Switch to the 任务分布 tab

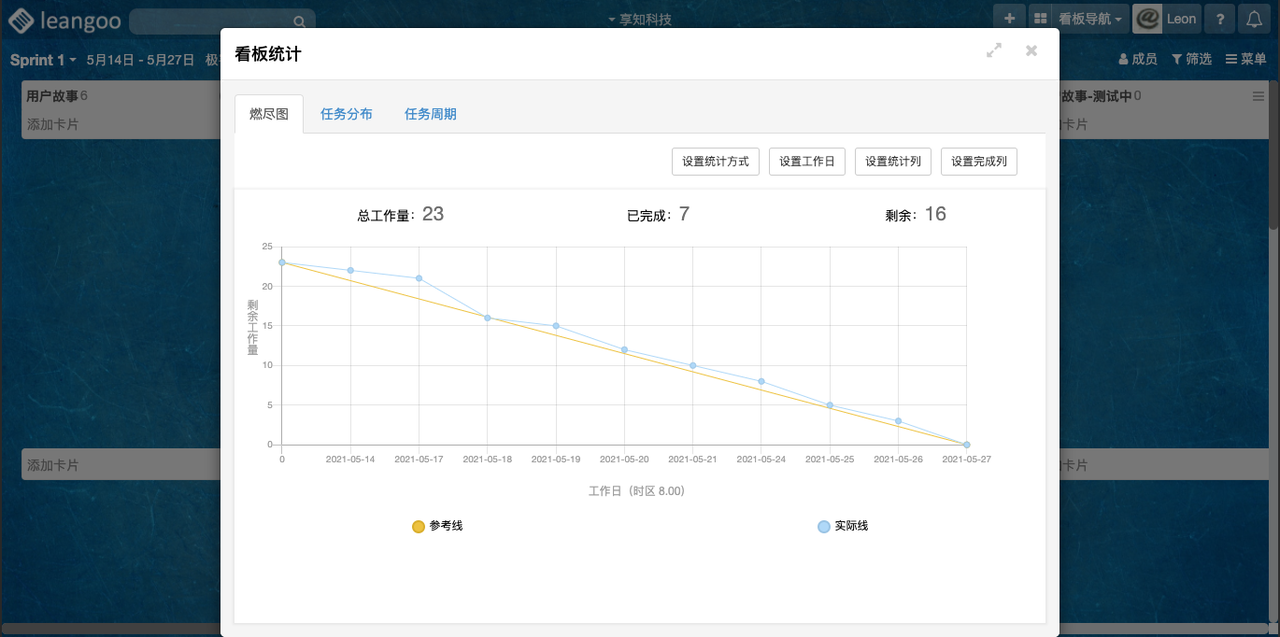click(346, 114)
